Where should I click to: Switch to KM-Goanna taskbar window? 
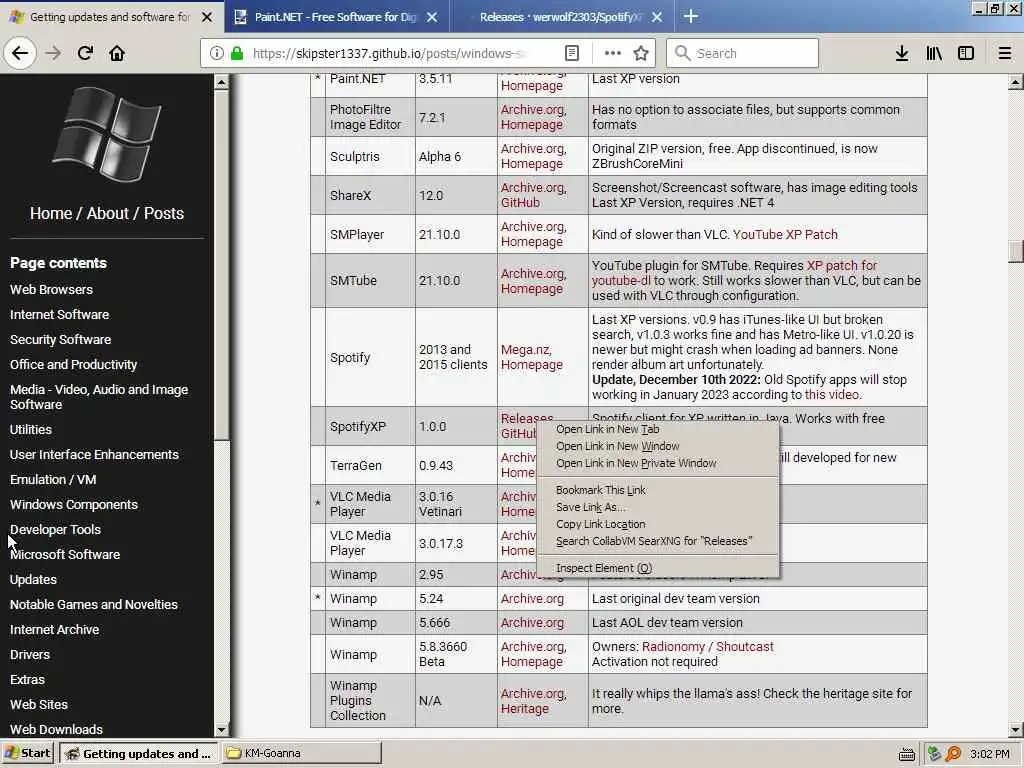coord(302,753)
